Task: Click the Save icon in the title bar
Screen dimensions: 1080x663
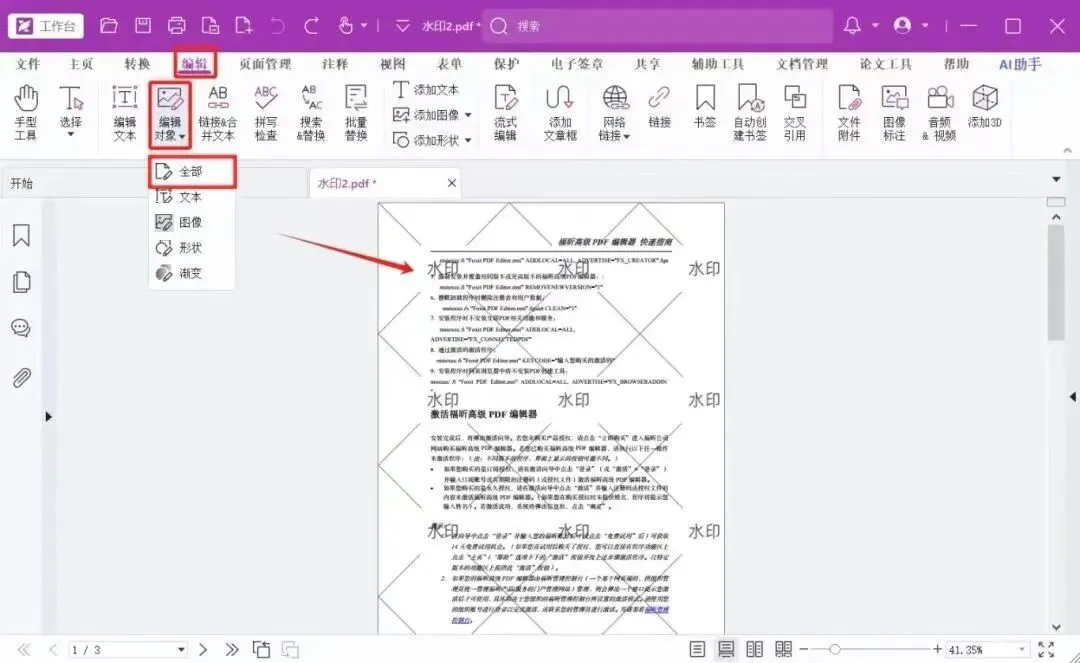Action: pyautogui.click(x=143, y=26)
